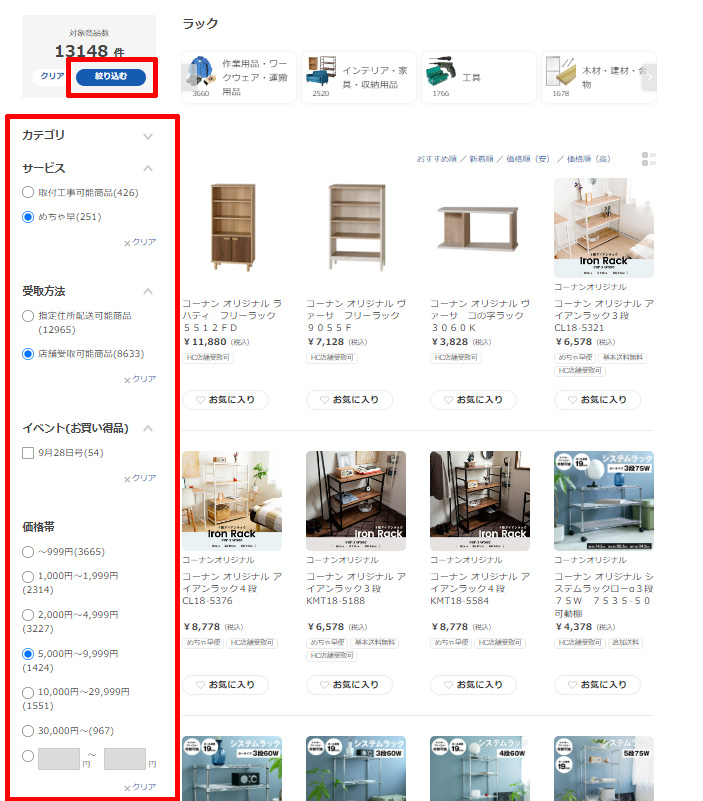The height and width of the screenshot is (801, 703).
Task: Click the 絞り込む filter button
Action: (x=111, y=77)
